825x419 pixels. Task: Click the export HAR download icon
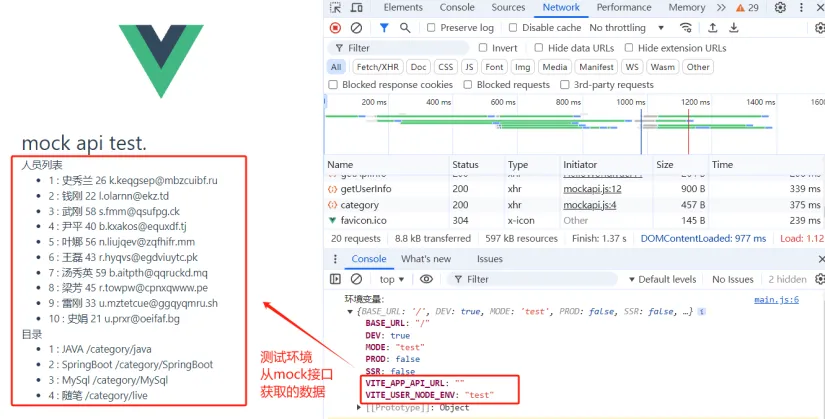[735, 28]
